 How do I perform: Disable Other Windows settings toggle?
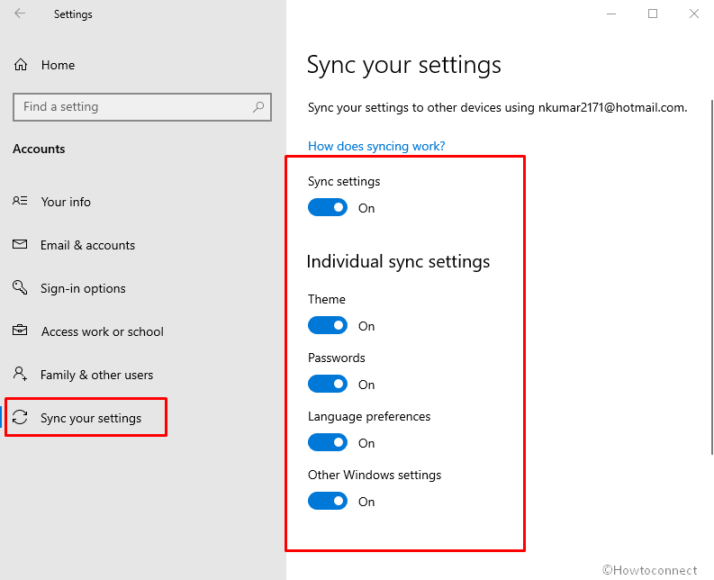point(327,501)
